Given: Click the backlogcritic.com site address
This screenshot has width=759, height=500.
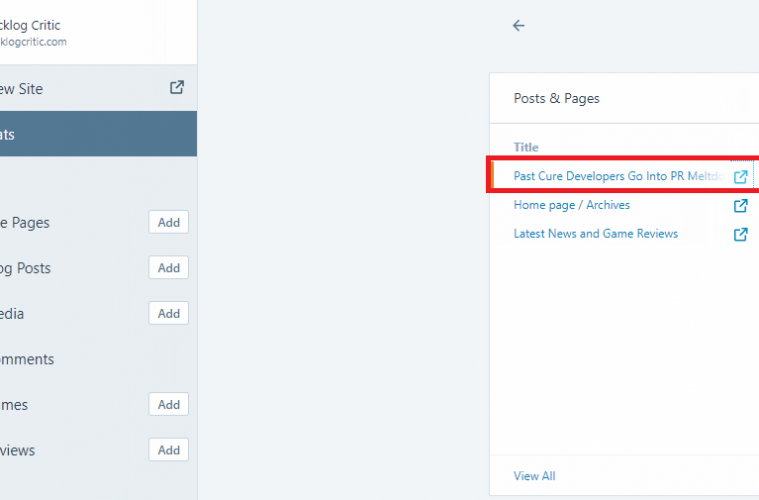Looking at the screenshot, I should [33, 42].
